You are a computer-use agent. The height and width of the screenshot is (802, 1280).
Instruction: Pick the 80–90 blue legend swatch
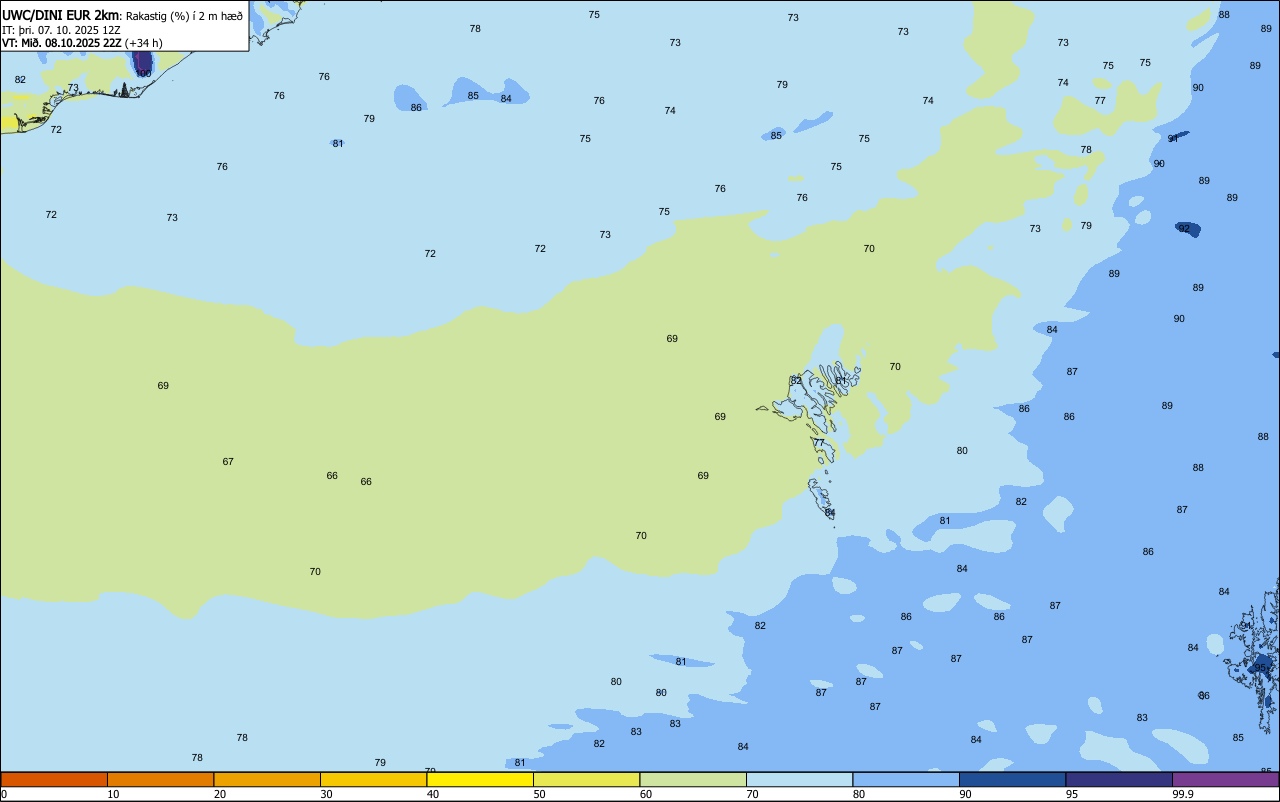pyautogui.click(x=906, y=779)
